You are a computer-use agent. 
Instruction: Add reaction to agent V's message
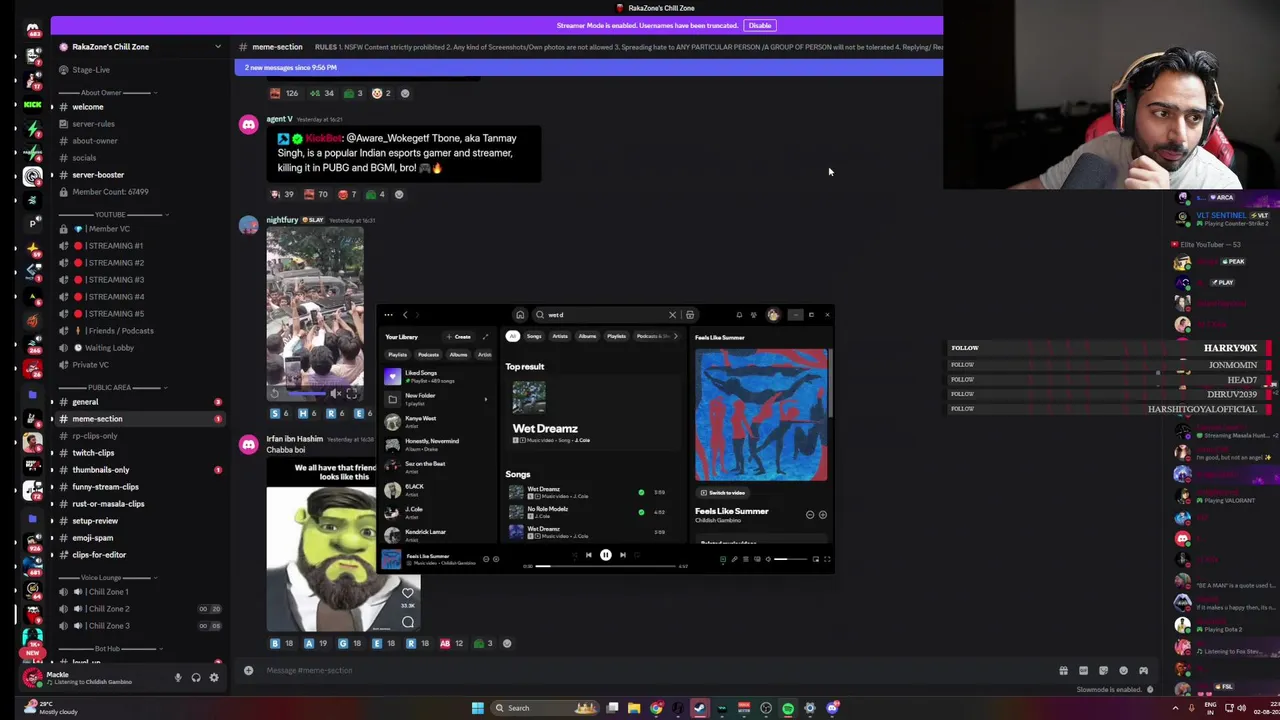(399, 194)
